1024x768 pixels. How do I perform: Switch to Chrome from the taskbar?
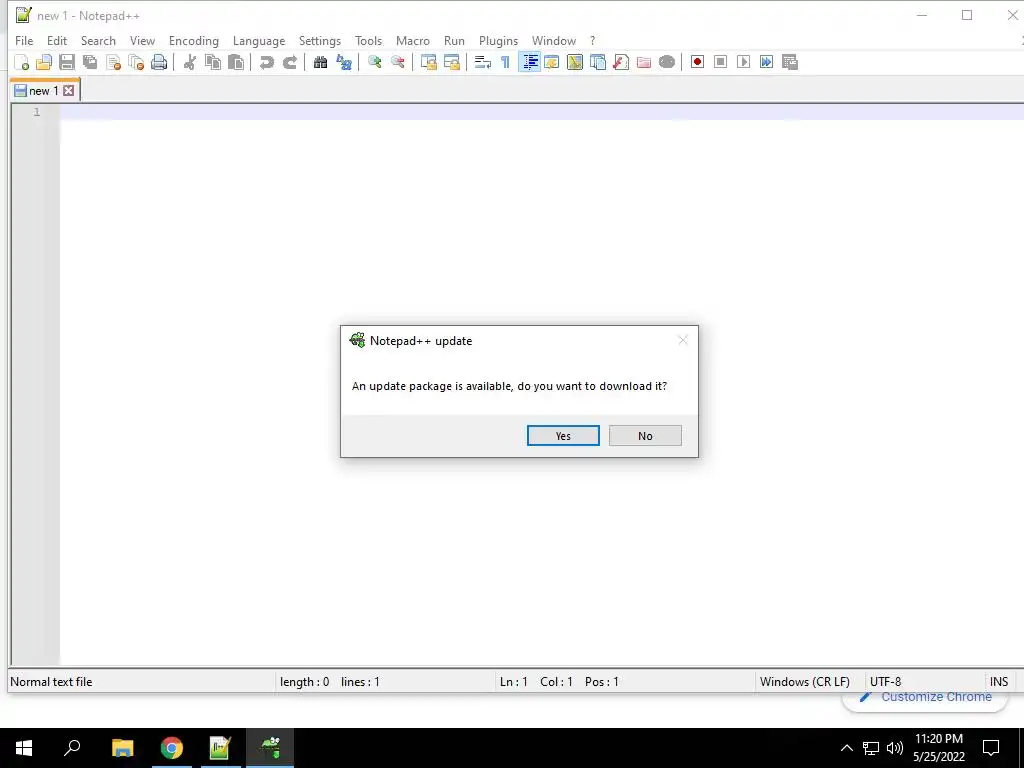click(x=172, y=748)
